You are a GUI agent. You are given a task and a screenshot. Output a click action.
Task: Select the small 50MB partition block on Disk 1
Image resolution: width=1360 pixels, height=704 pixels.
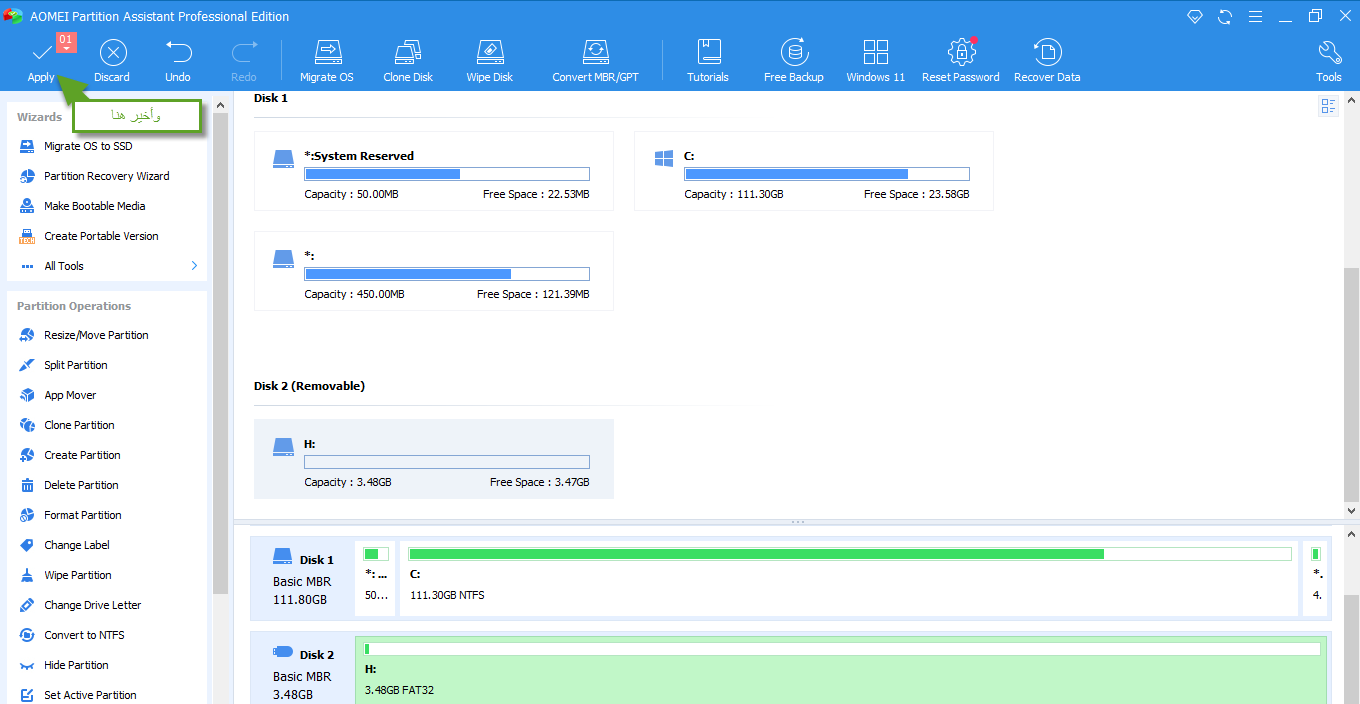tap(377, 579)
